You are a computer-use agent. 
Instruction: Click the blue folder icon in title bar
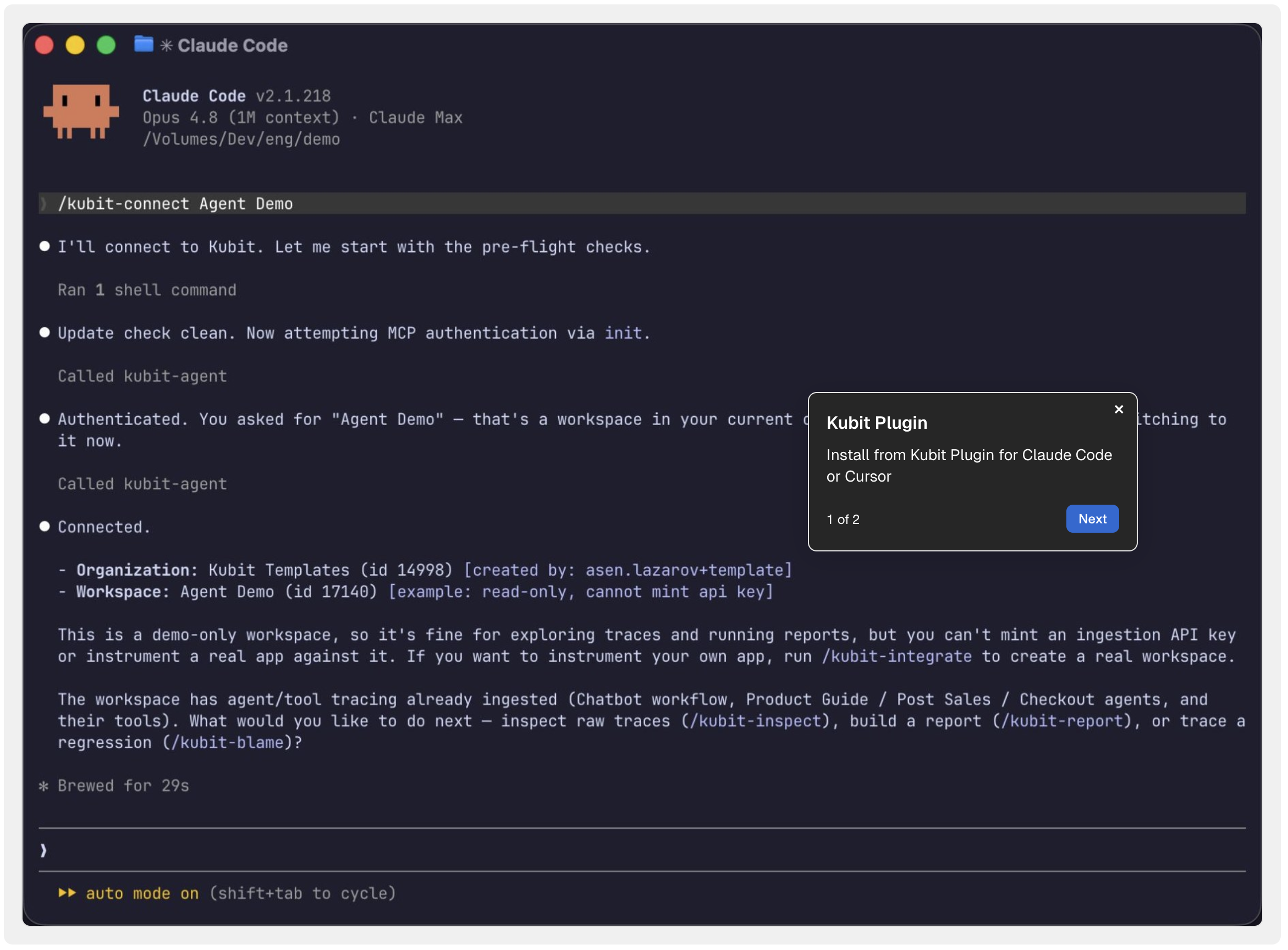[144, 45]
